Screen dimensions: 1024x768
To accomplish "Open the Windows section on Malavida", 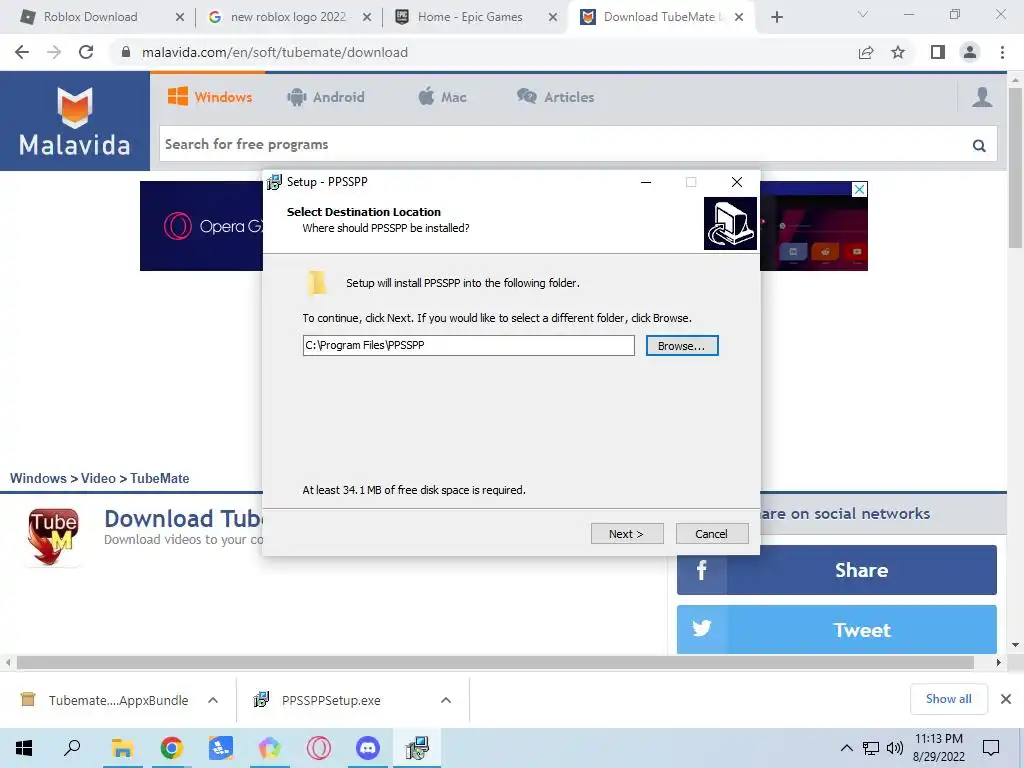I will tap(210, 97).
